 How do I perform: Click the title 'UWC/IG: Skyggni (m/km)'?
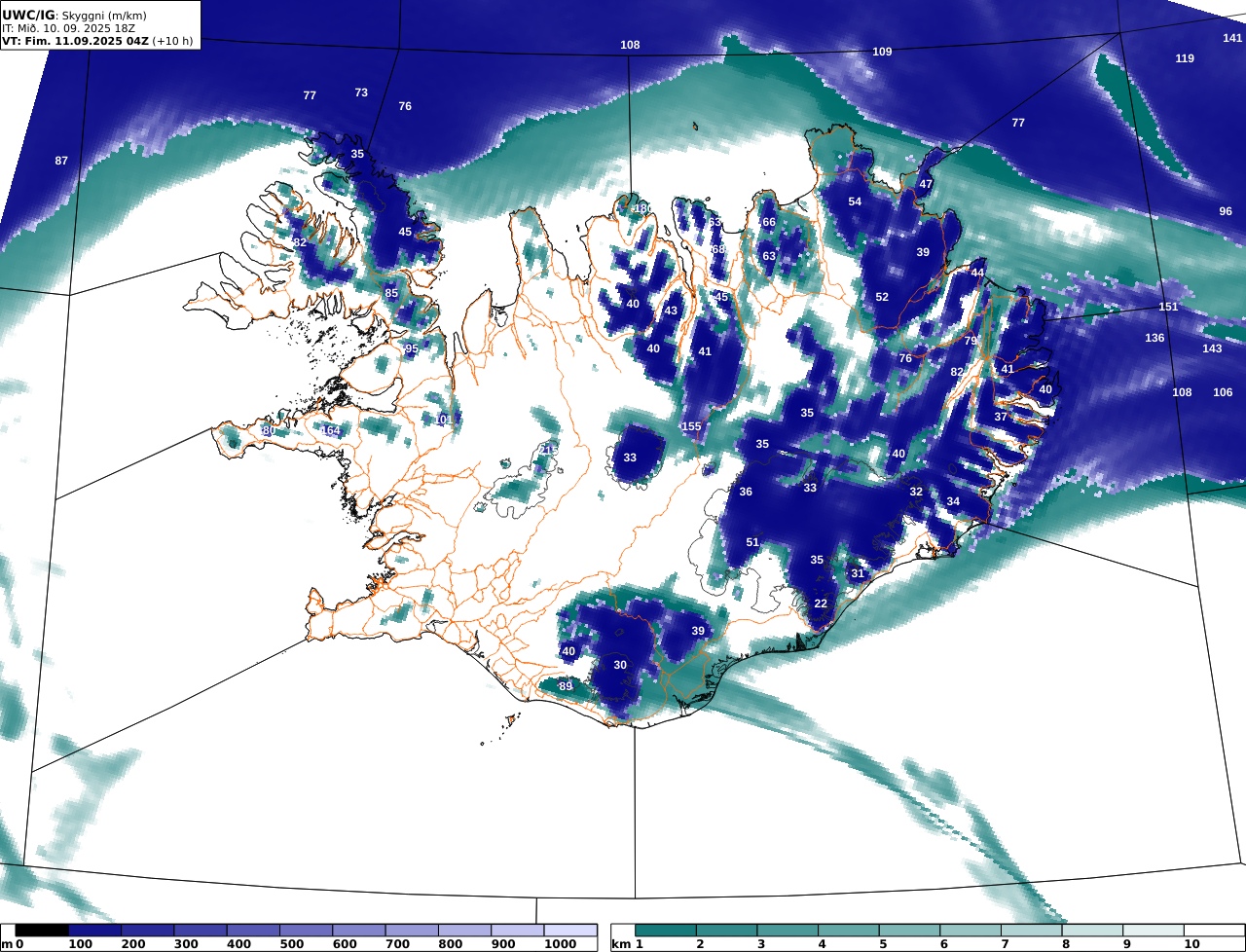pos(75,16)
